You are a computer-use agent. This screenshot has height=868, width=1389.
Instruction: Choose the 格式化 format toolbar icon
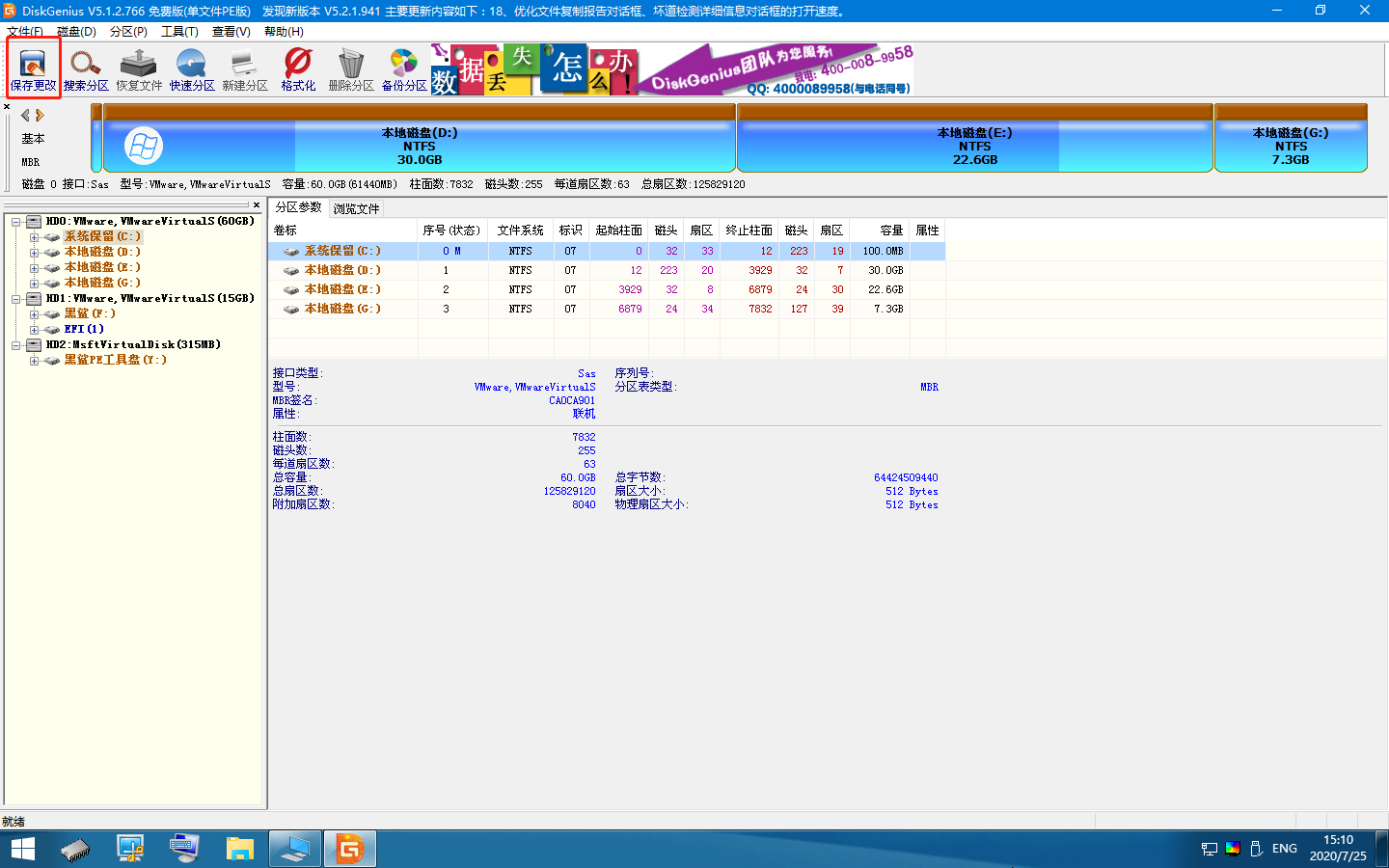tap(298, 69)
